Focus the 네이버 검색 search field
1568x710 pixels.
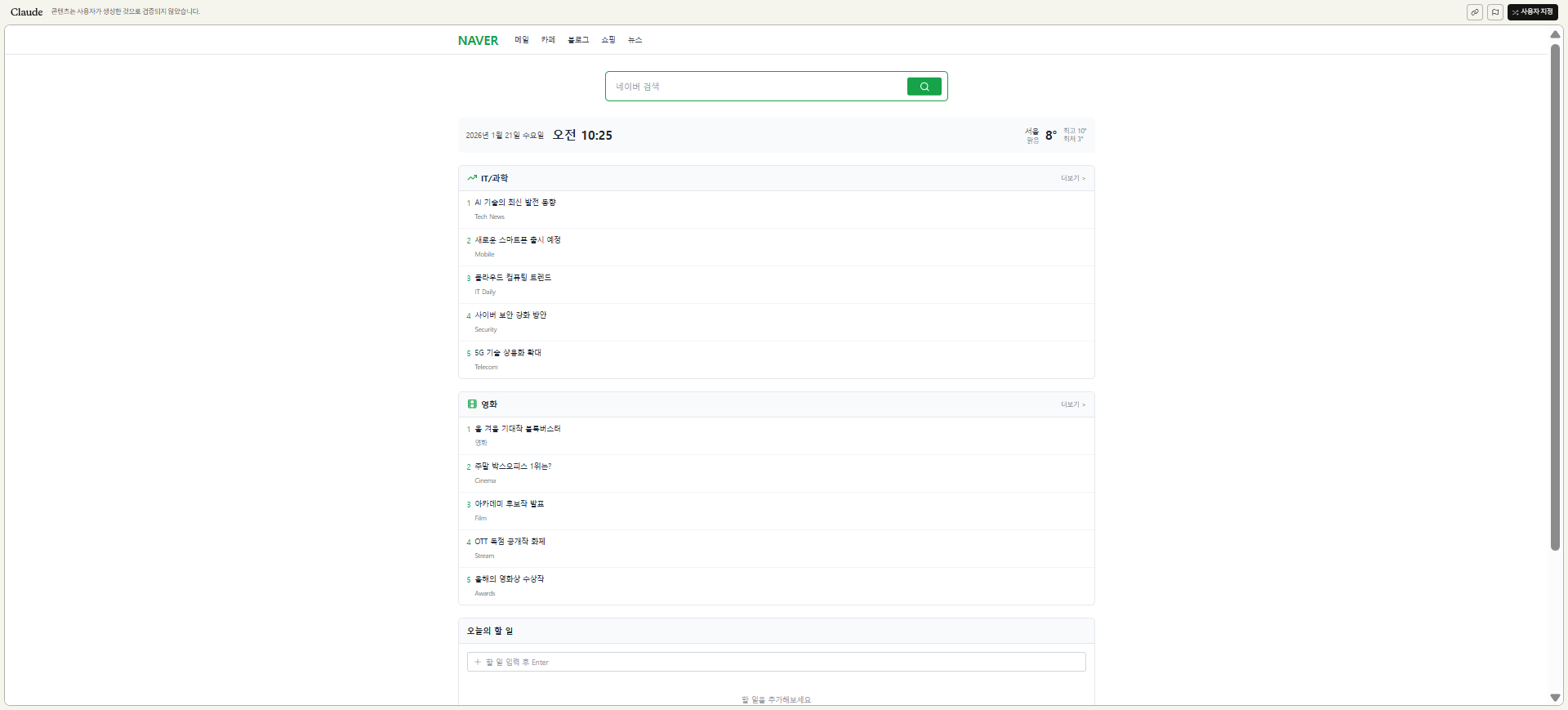pyautogui.click(x=756, y=87)
